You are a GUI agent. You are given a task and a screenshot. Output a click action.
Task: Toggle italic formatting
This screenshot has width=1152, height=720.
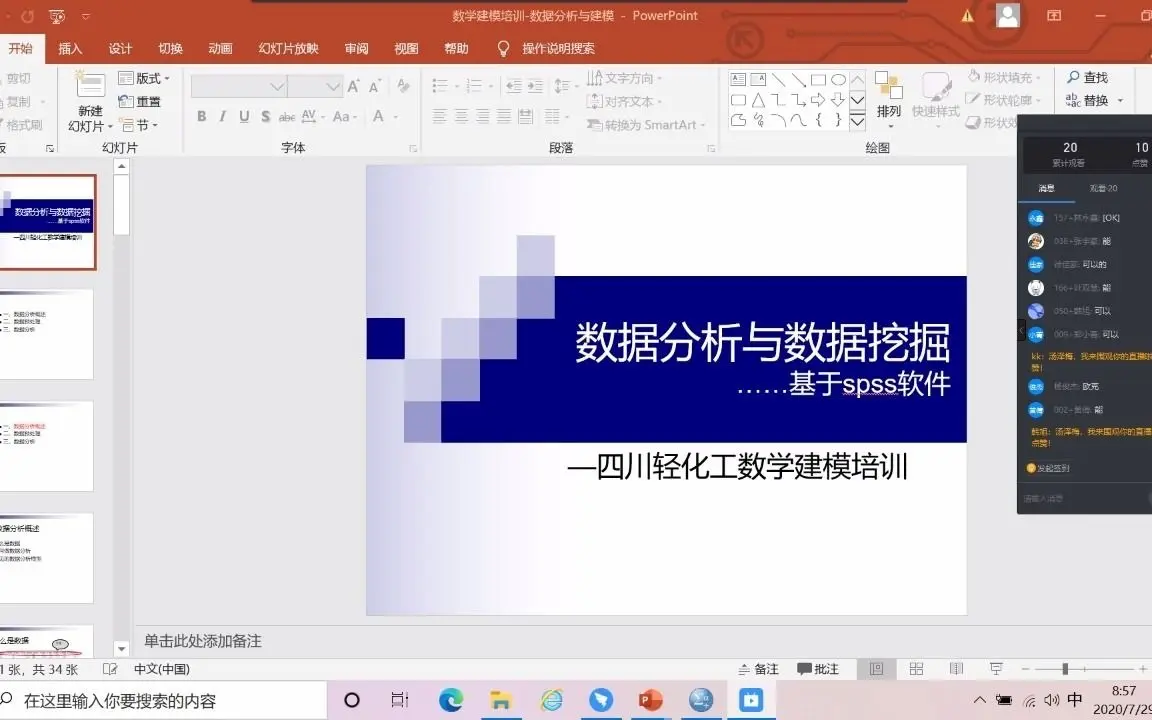223,116
